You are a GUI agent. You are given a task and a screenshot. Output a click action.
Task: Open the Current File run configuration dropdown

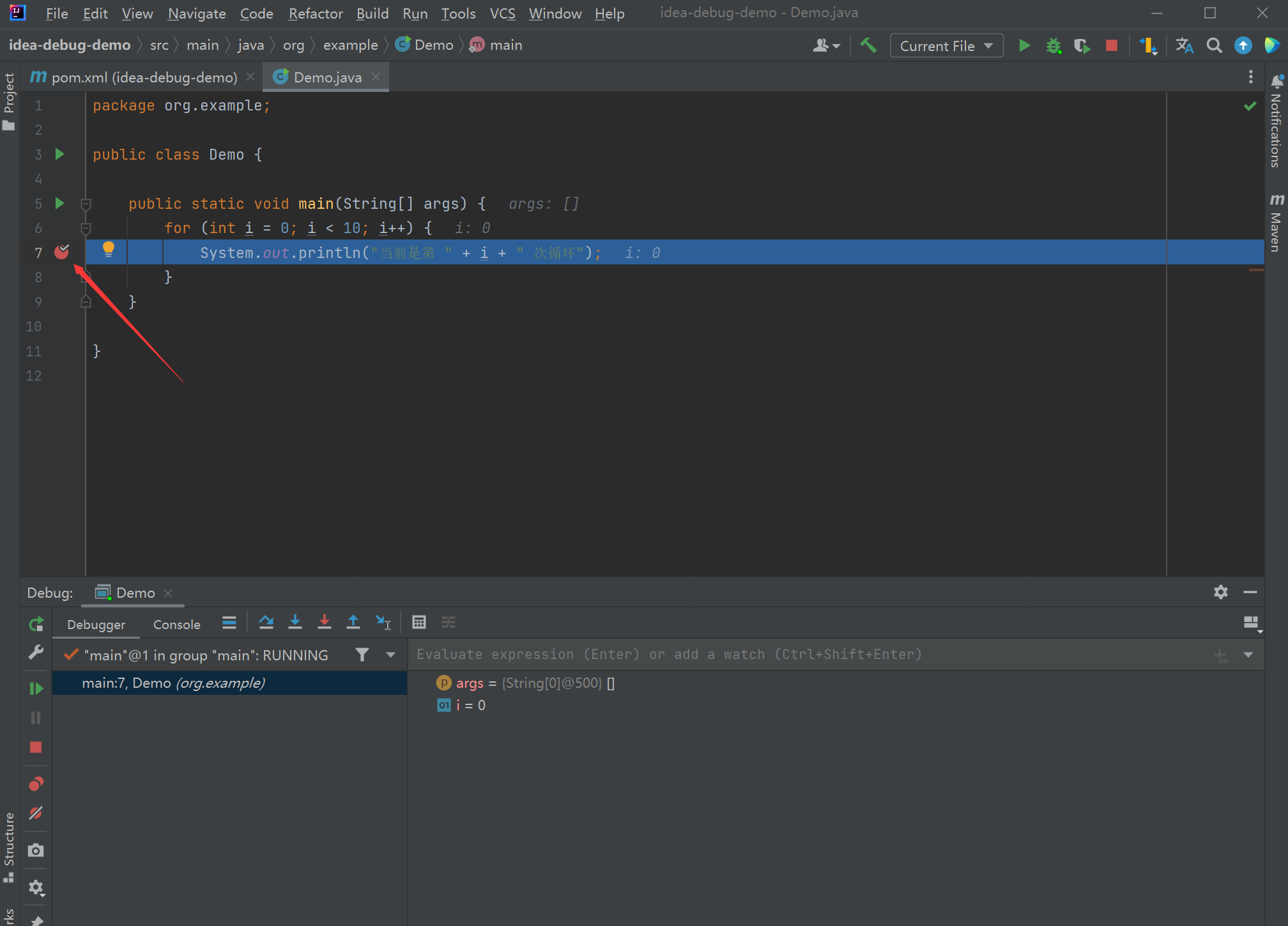[946, 46]
